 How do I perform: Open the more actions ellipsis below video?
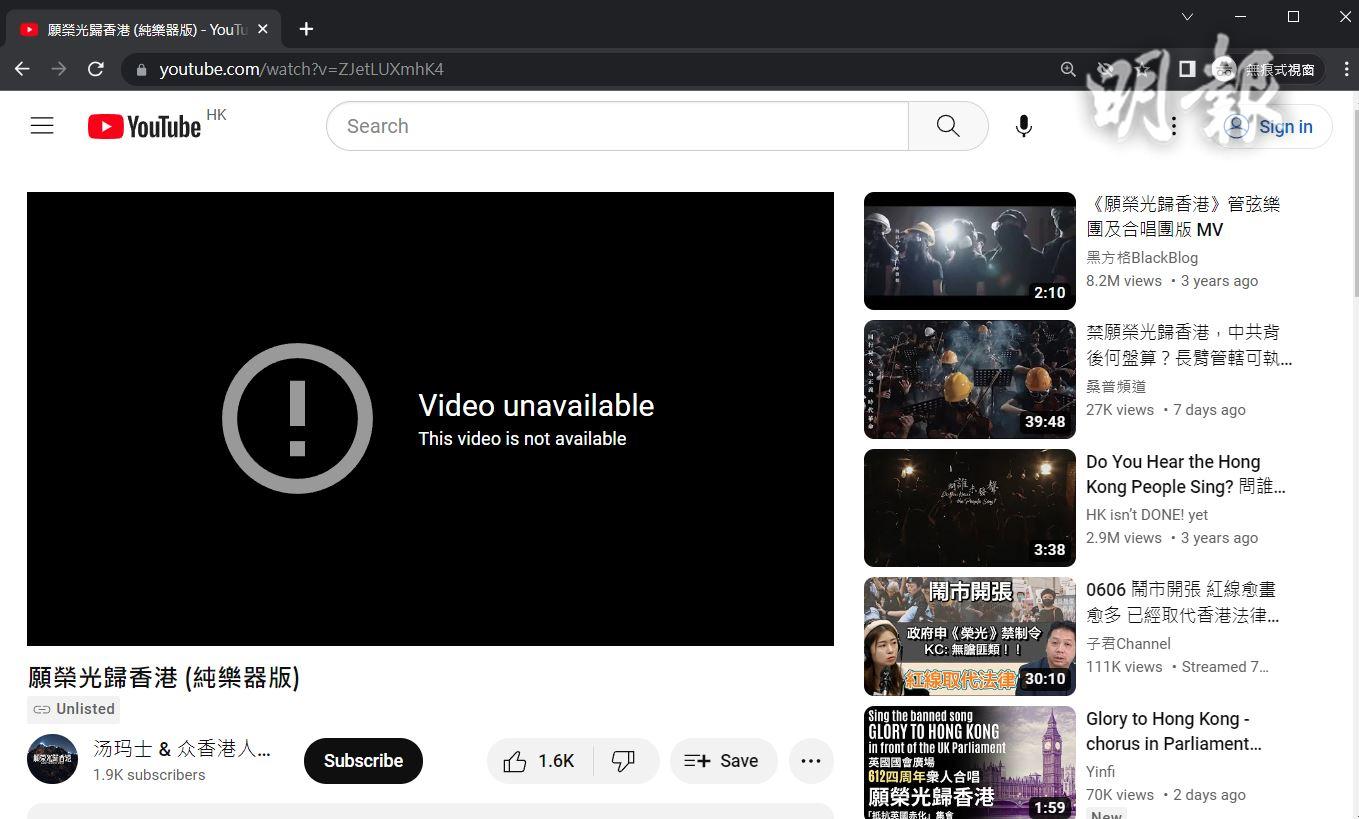click(811, 761)
